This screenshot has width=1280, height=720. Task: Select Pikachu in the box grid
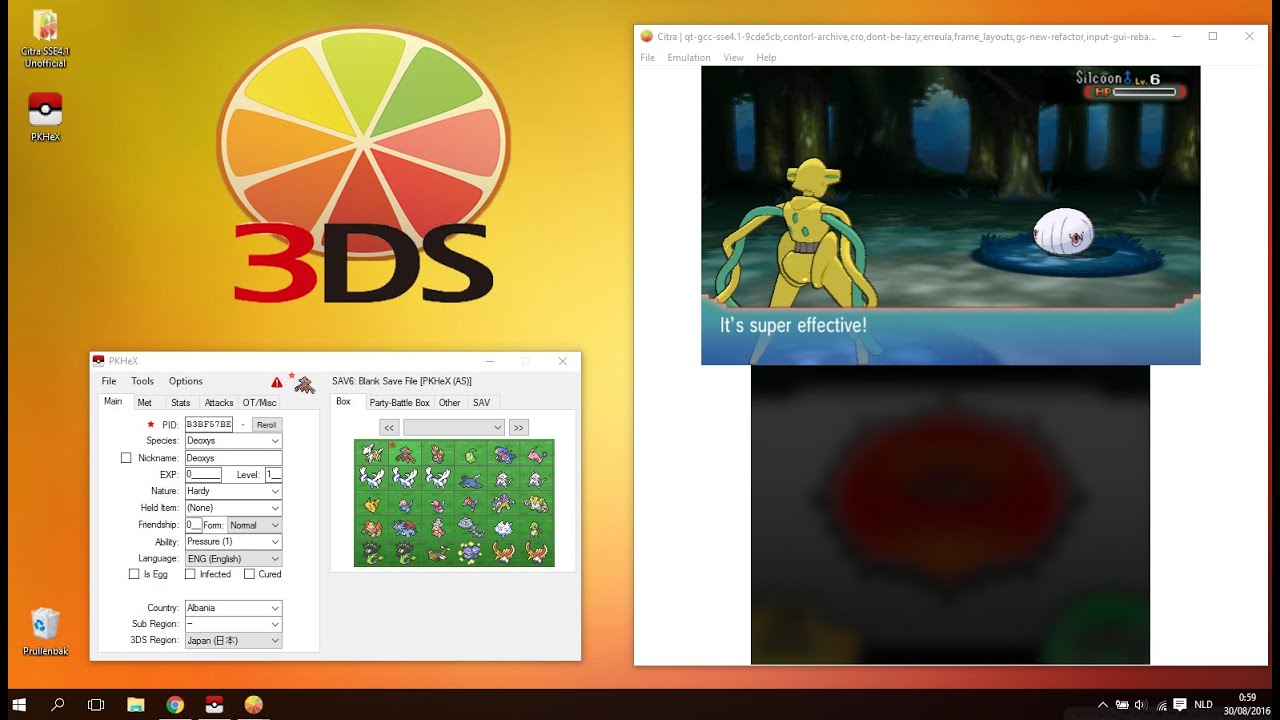click(x=371, y=503)
